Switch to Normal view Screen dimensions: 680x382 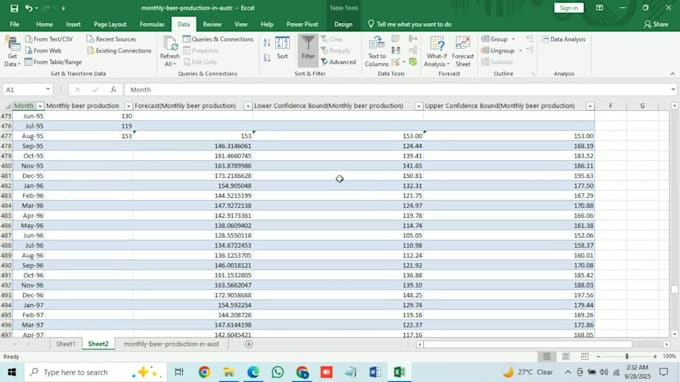(x=546, y=356)
